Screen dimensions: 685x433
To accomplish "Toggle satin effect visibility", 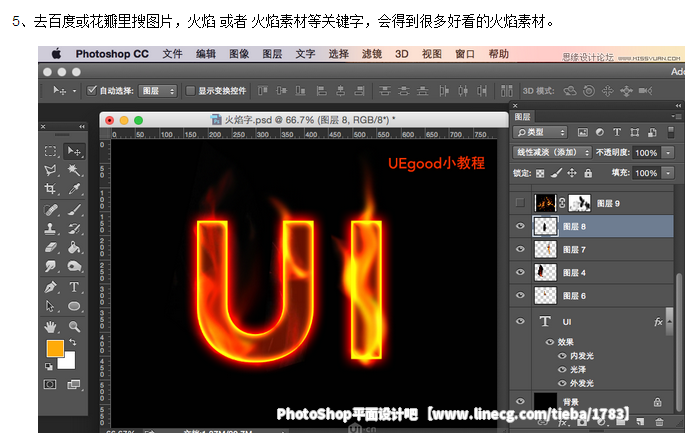I will (x=562, y=369).
